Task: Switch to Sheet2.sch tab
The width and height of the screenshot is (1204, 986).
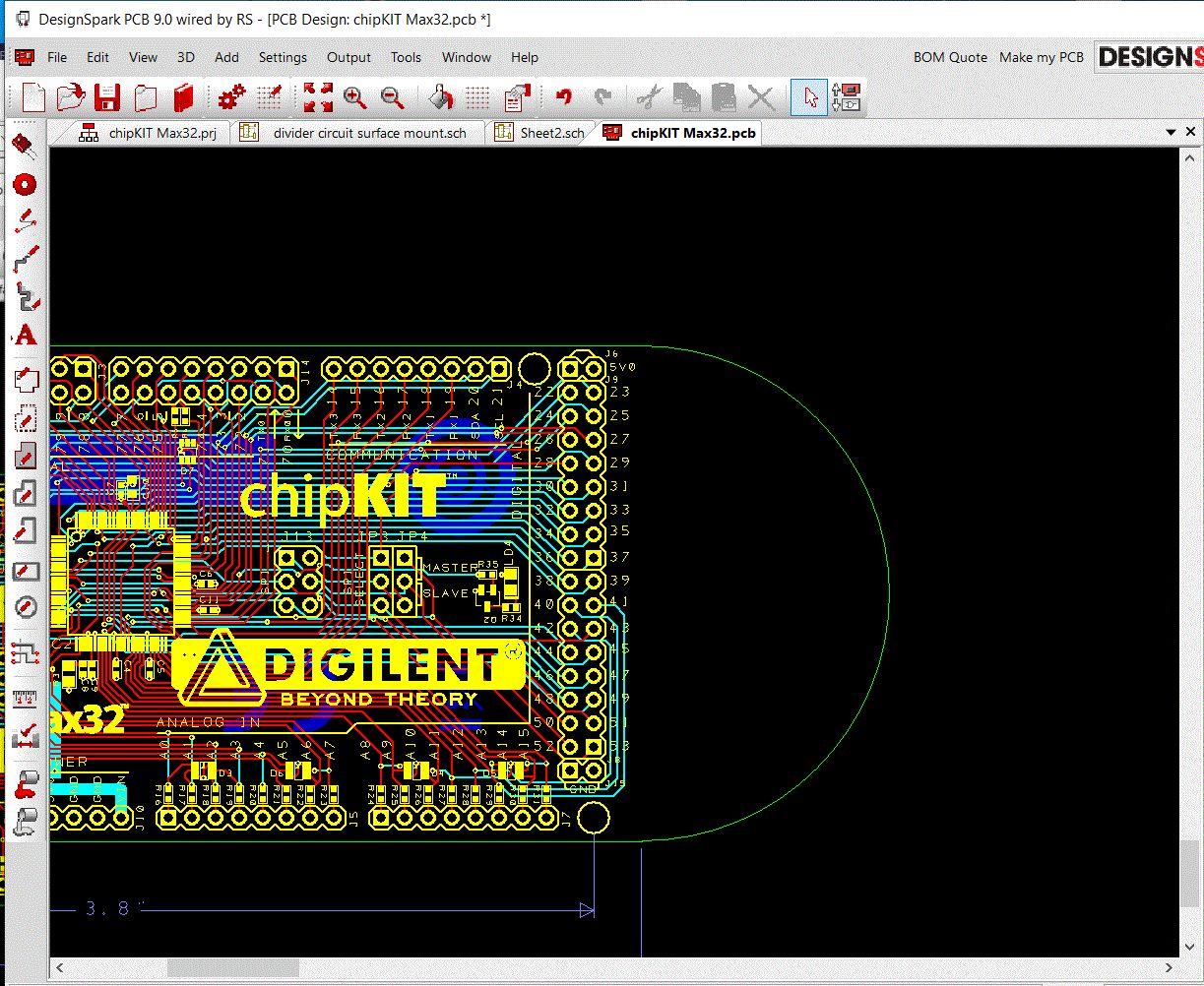Action: (551, 133)
